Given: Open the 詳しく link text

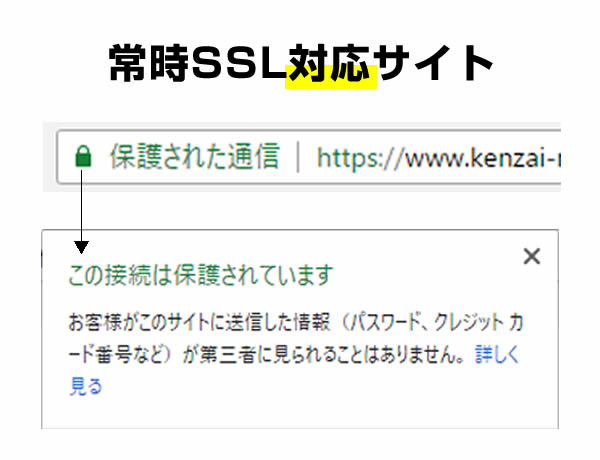Looking at the screenshot, I should point(497,354).
